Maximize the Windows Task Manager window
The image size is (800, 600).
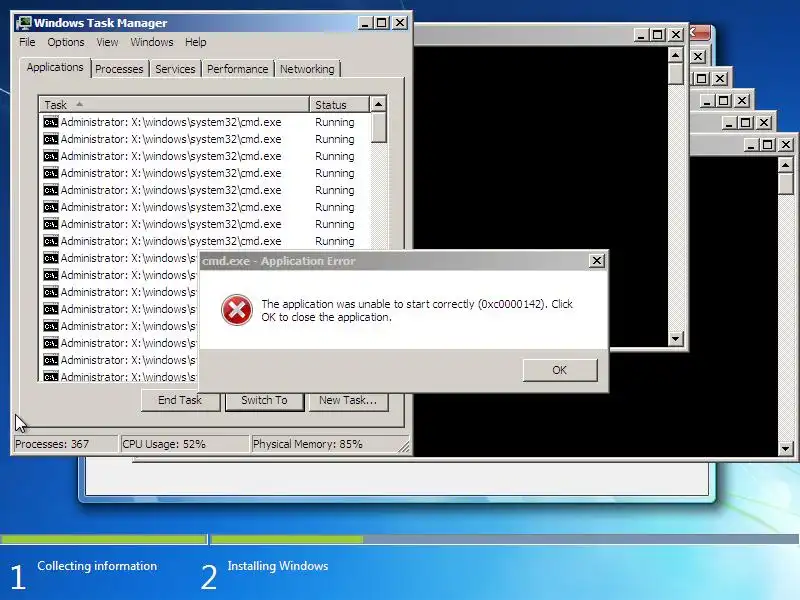[382, 23]
